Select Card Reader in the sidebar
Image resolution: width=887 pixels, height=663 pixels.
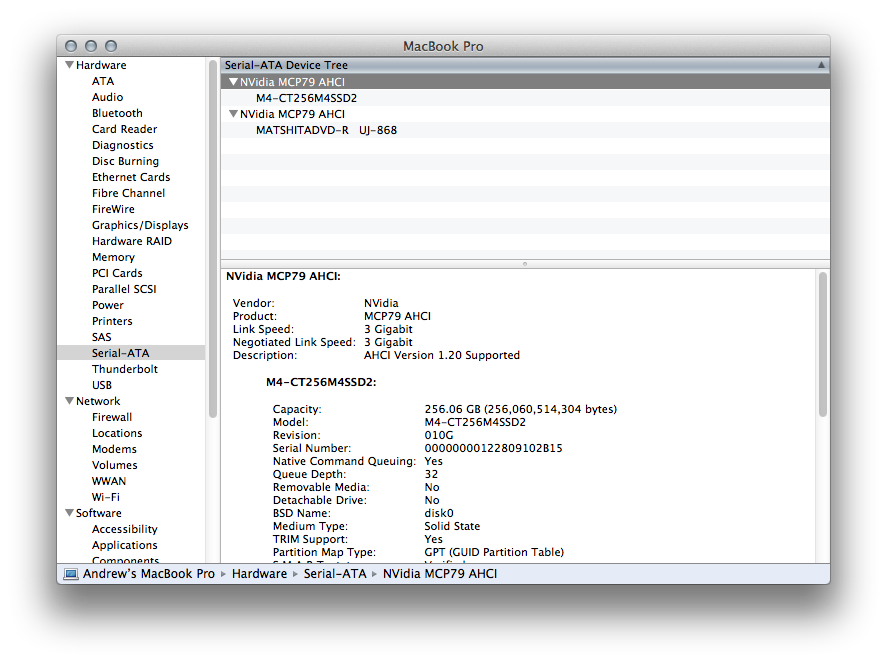pos(124,129)
